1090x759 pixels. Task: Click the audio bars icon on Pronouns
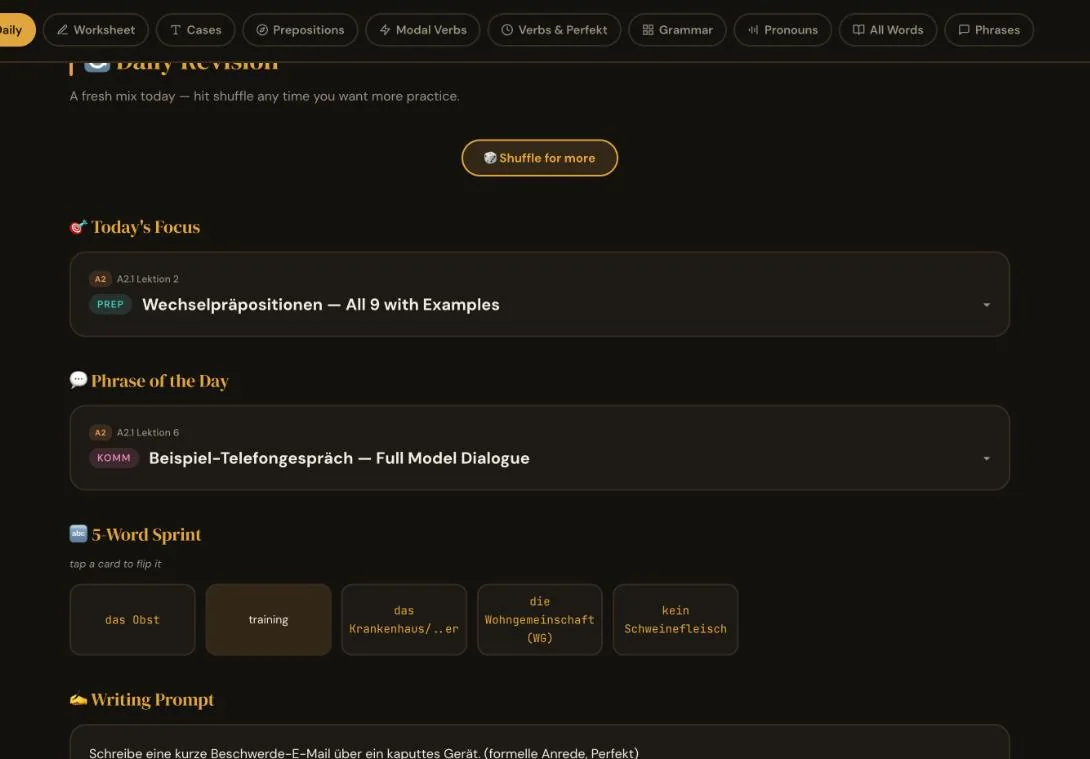[753, 30]
